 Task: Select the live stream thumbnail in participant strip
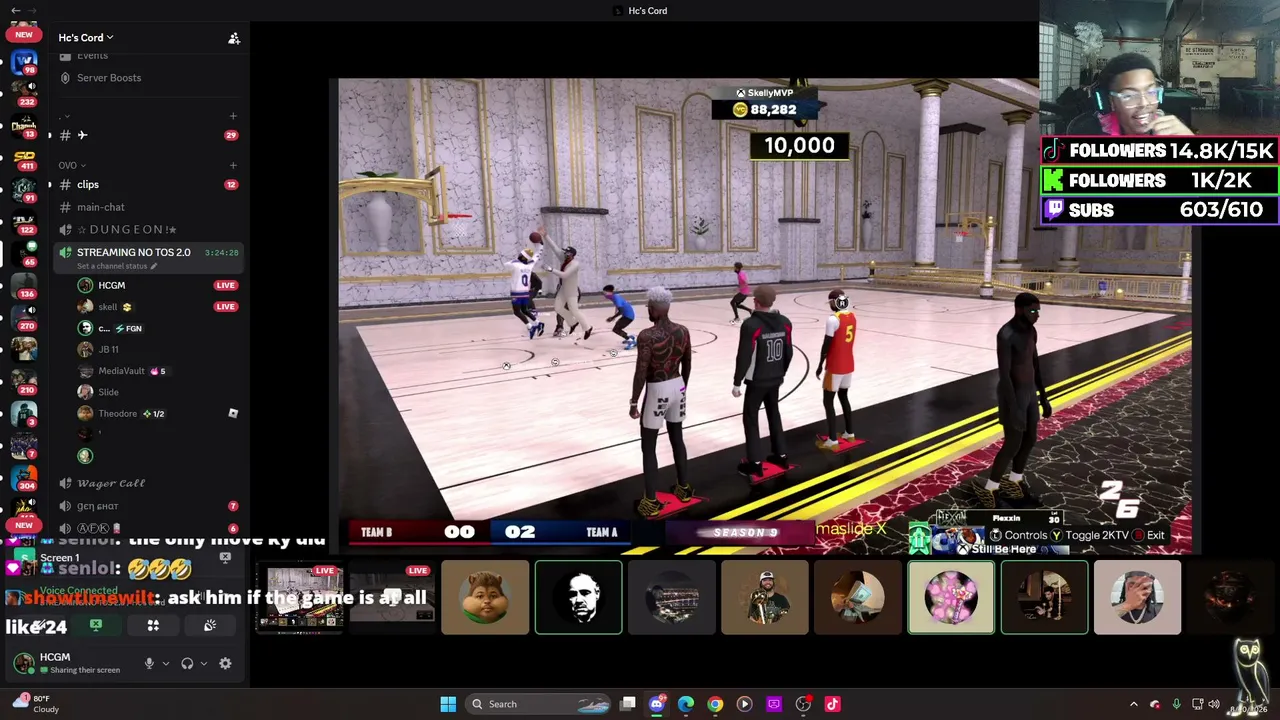pos(301,598)
